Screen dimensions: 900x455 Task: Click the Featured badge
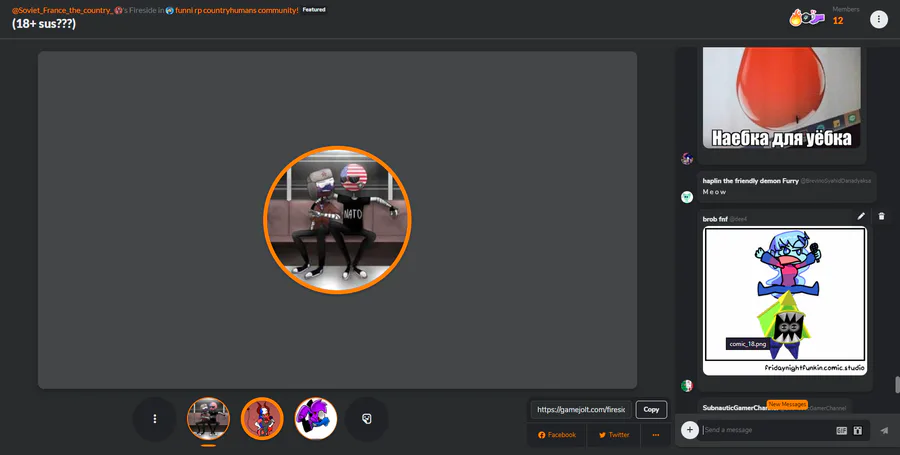coord(314,10)
